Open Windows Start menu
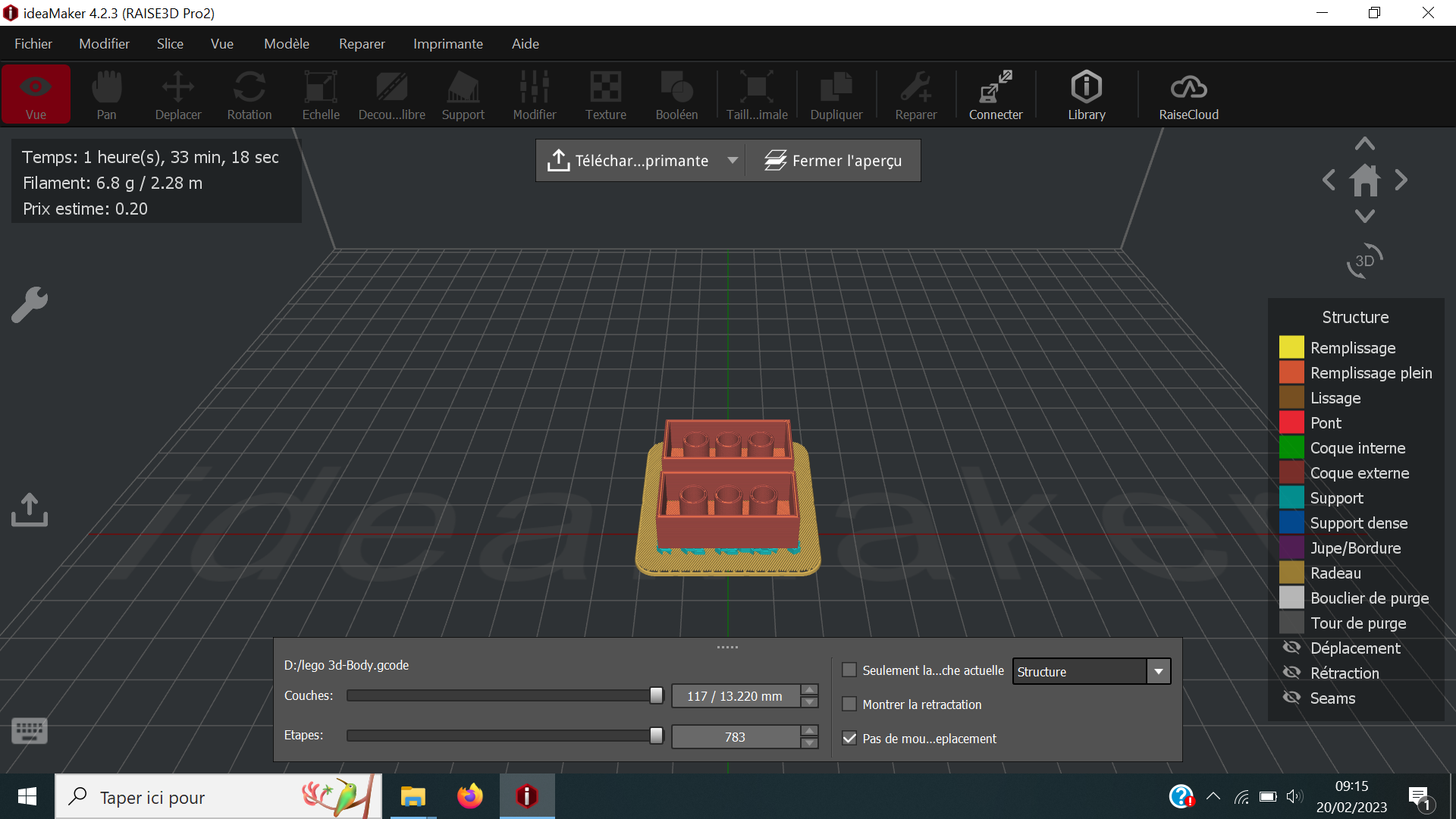The width and height of the screenshot is (1456, 819). pyautogui.click(x=27, y=796)
